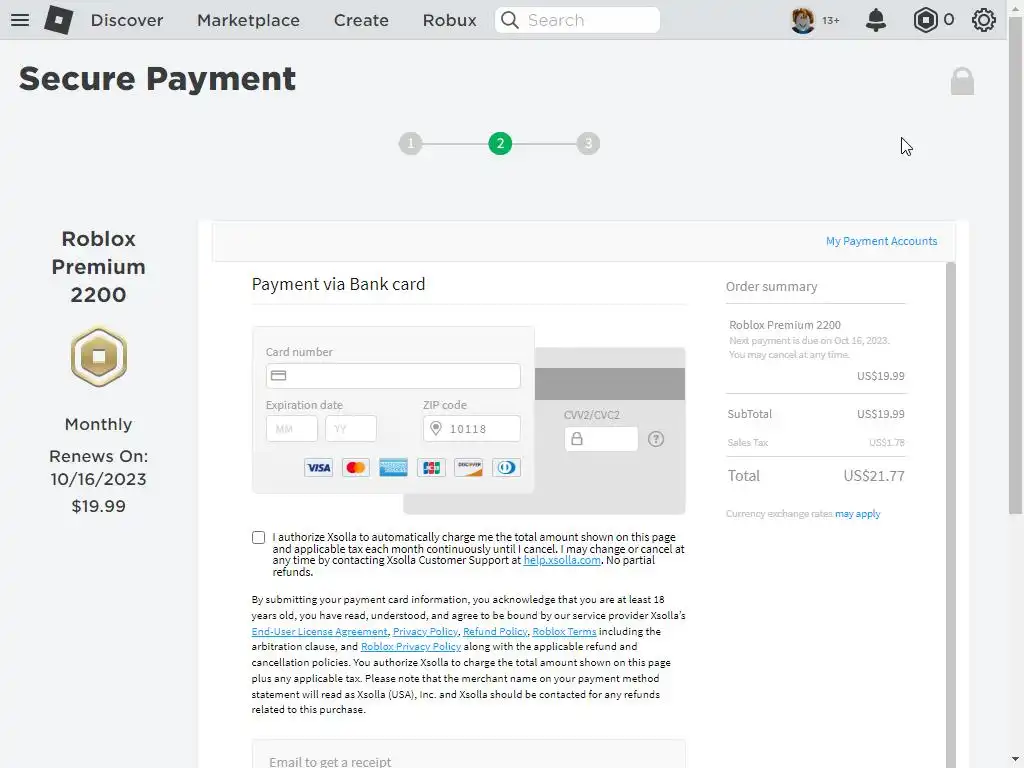Click the American Express logo
Screen dimensions: 1024x768
point(393,468)
